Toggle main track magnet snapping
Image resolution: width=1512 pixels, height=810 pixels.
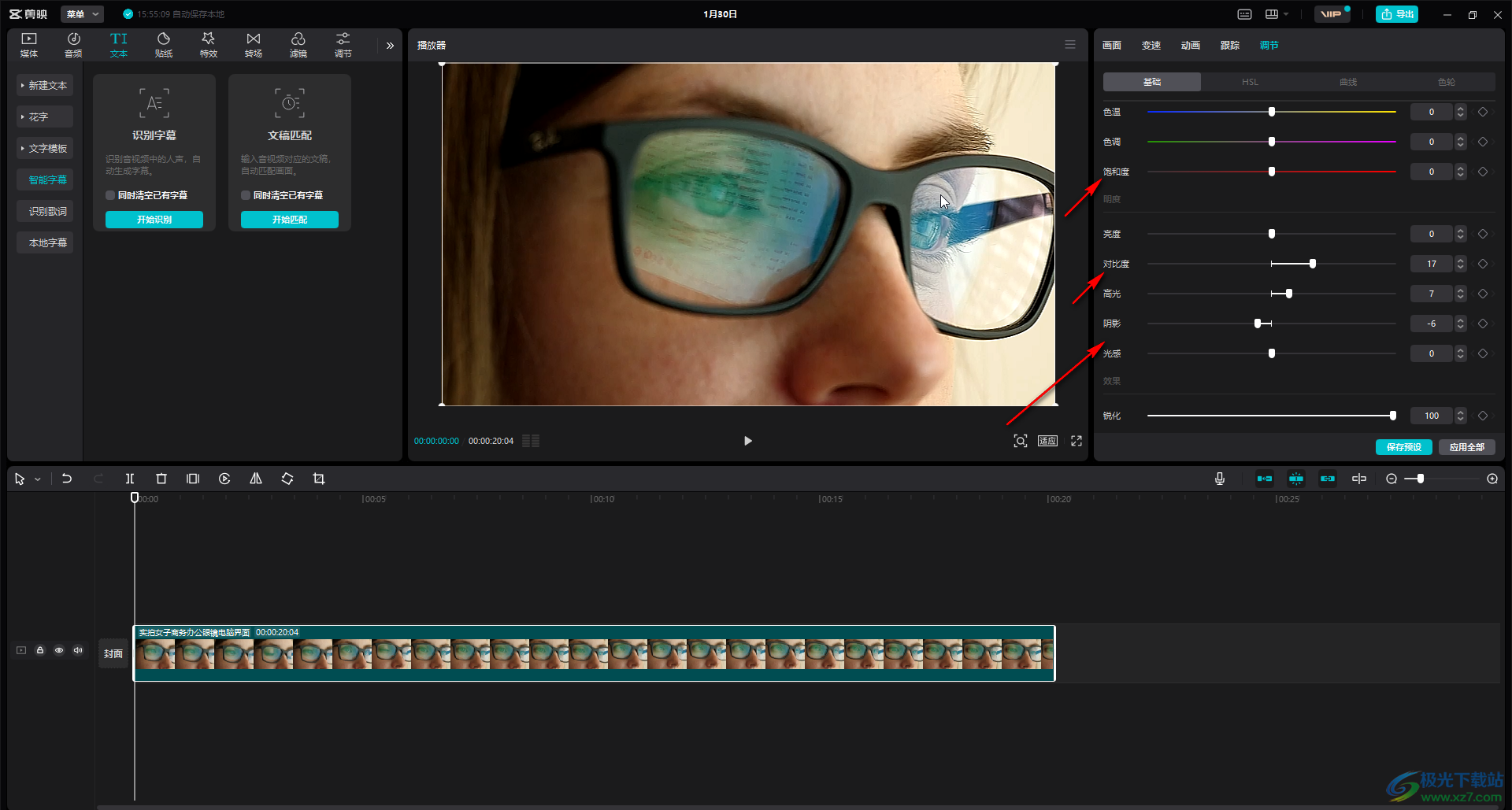tap(1265, 479)
